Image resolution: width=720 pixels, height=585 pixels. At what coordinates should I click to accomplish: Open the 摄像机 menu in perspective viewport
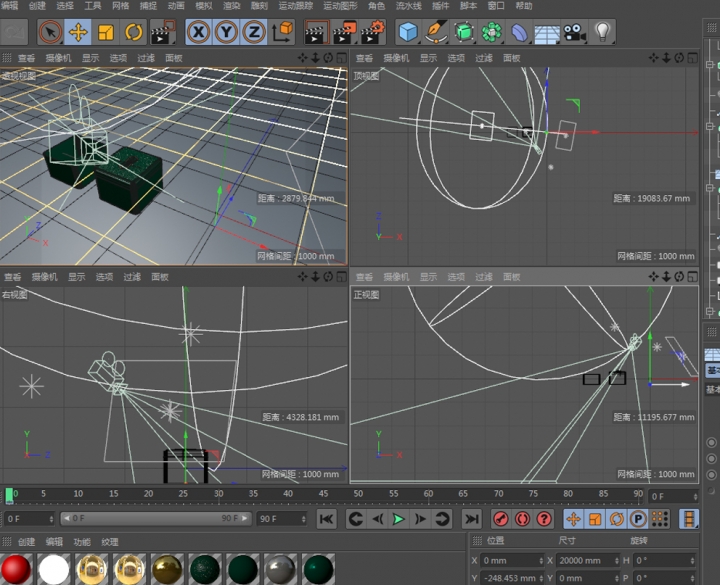click(58, 58)
